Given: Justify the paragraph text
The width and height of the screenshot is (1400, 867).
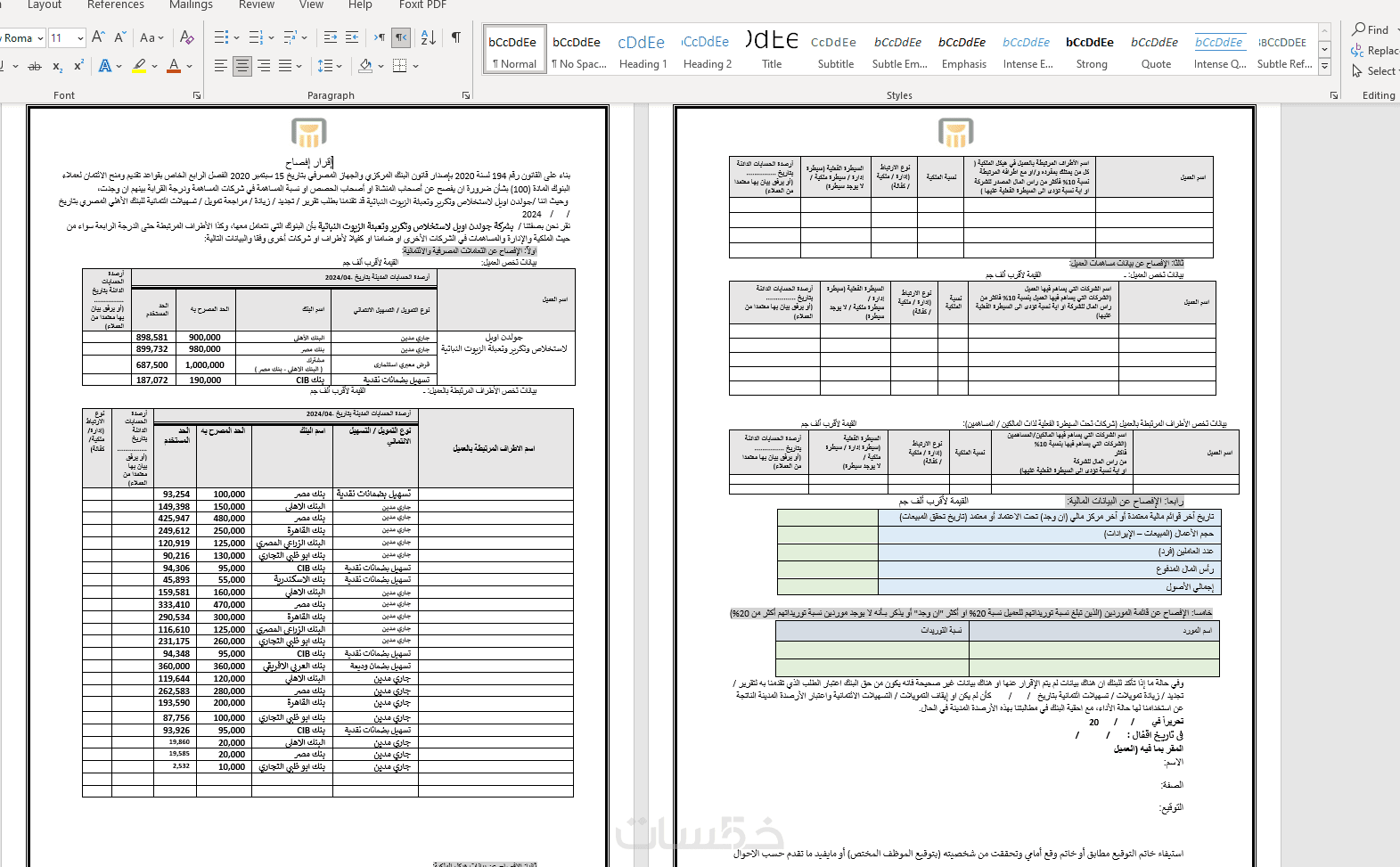Looking at the screenshot, I should tap(285, 66).
